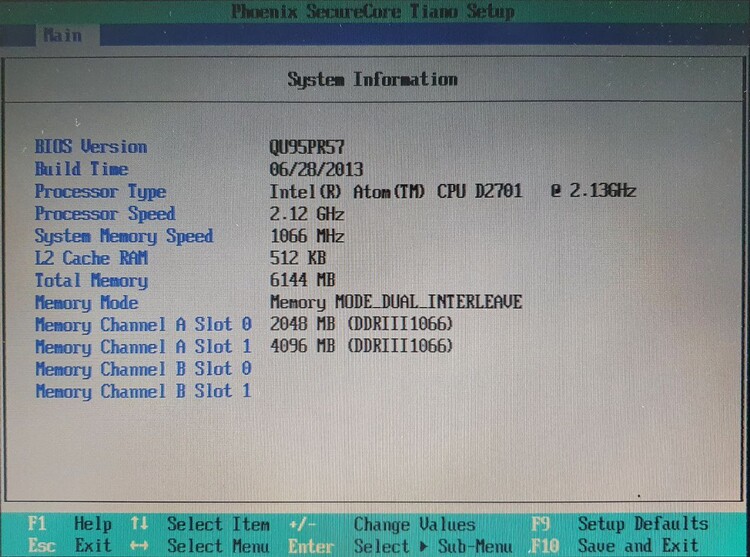Click the QU95PR57 BIOS version value

coord(307,147)
